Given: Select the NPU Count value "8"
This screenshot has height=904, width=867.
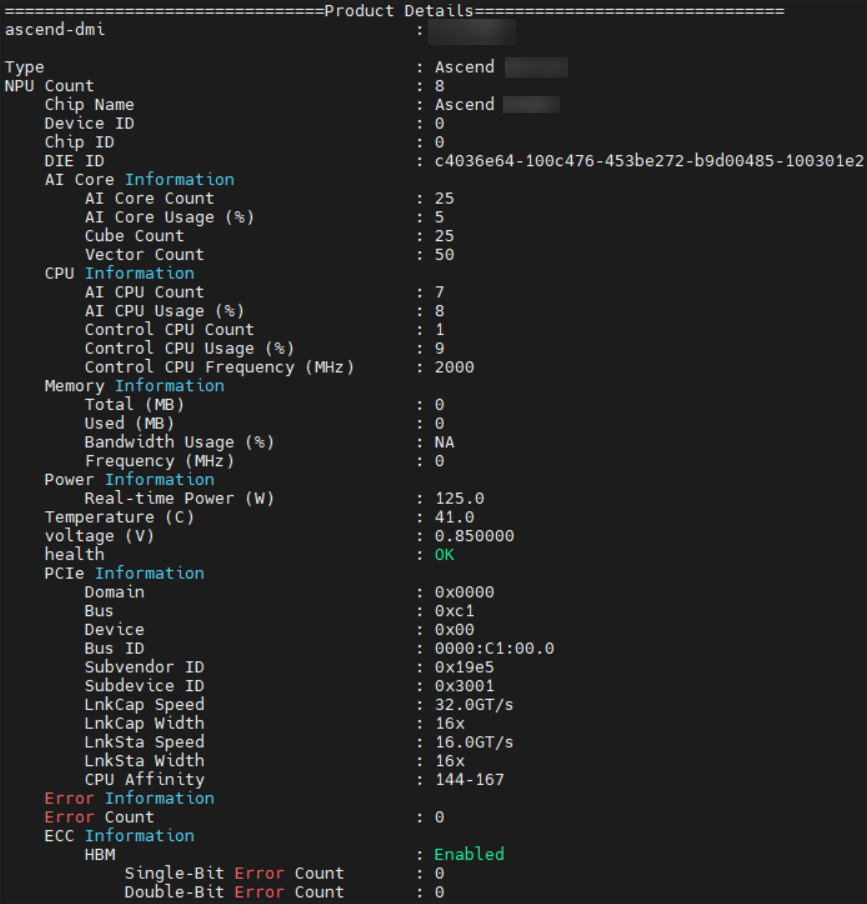Looking at the screenshot, I should pyautogui.click(x=439, y=86).
